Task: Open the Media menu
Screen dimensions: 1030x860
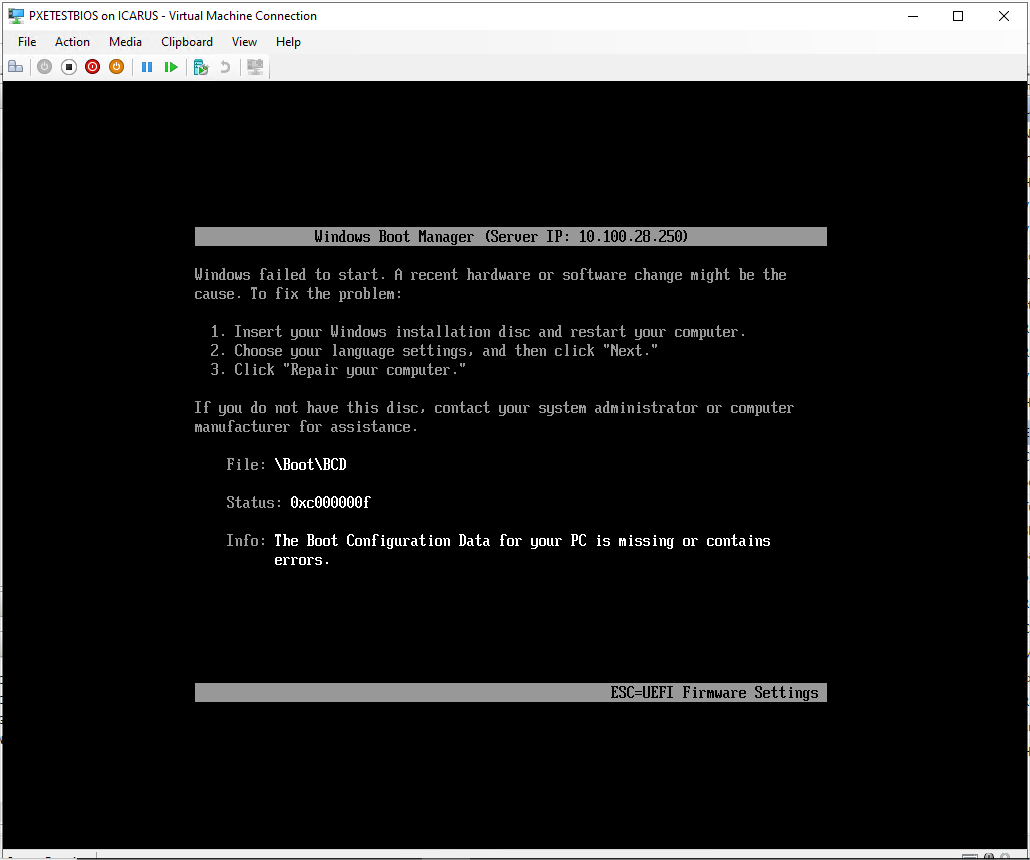Action: [125, 42]
